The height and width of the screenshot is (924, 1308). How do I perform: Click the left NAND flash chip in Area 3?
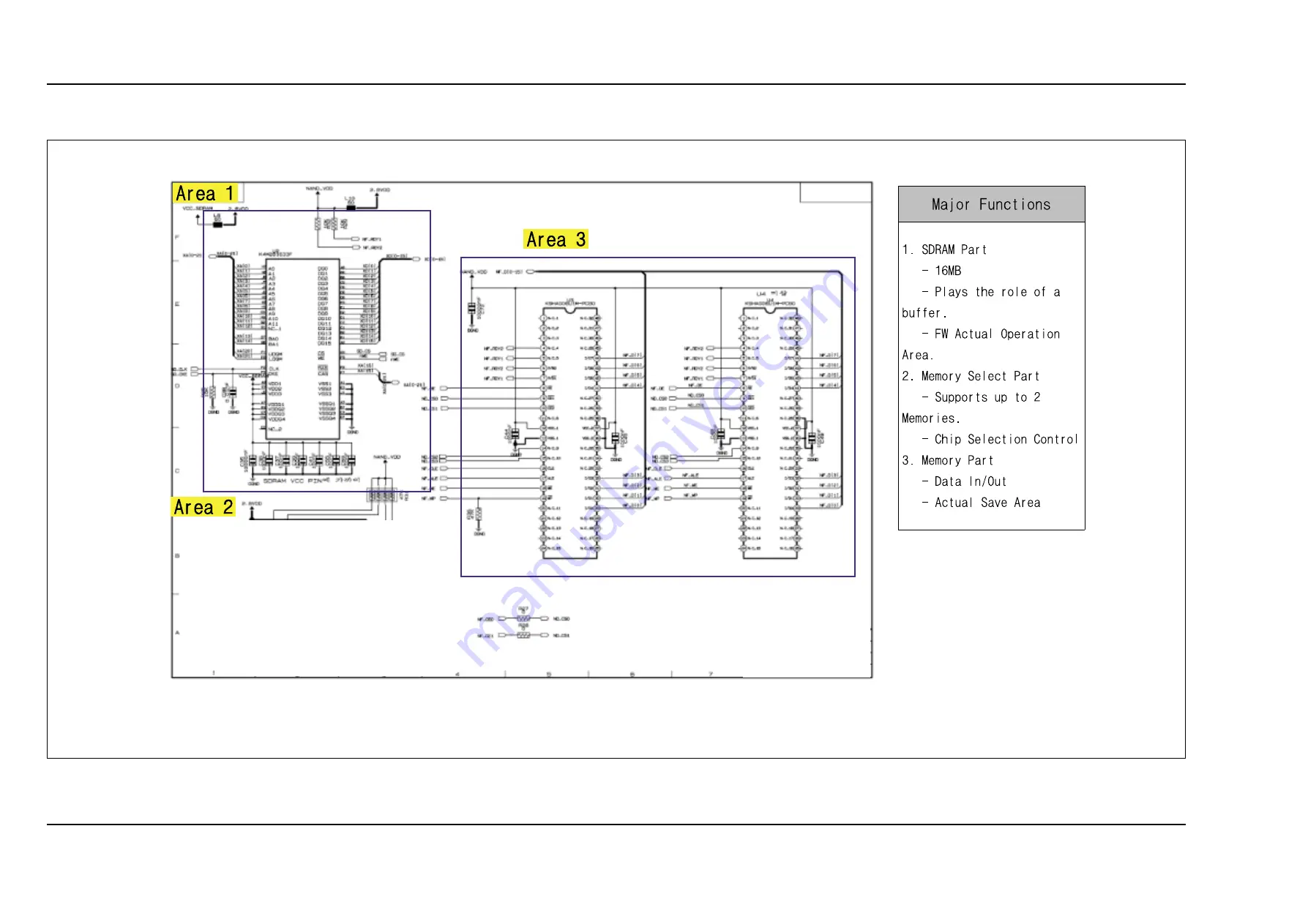(x=569, y=434)
